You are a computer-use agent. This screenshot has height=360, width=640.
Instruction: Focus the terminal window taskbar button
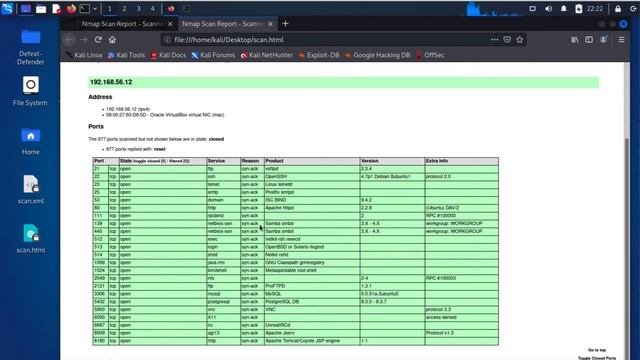186,9
